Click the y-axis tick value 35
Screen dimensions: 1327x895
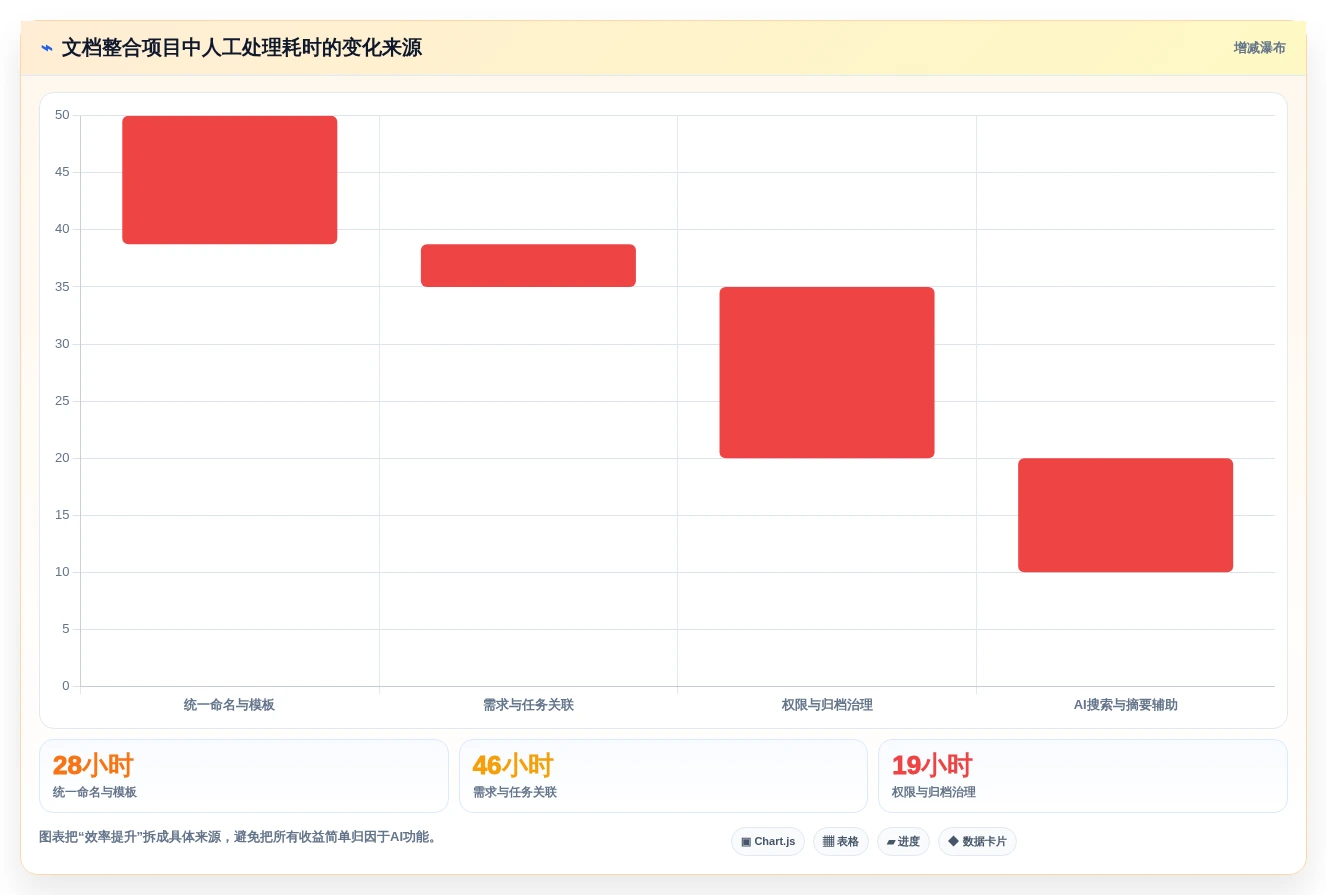coord(62,287)
